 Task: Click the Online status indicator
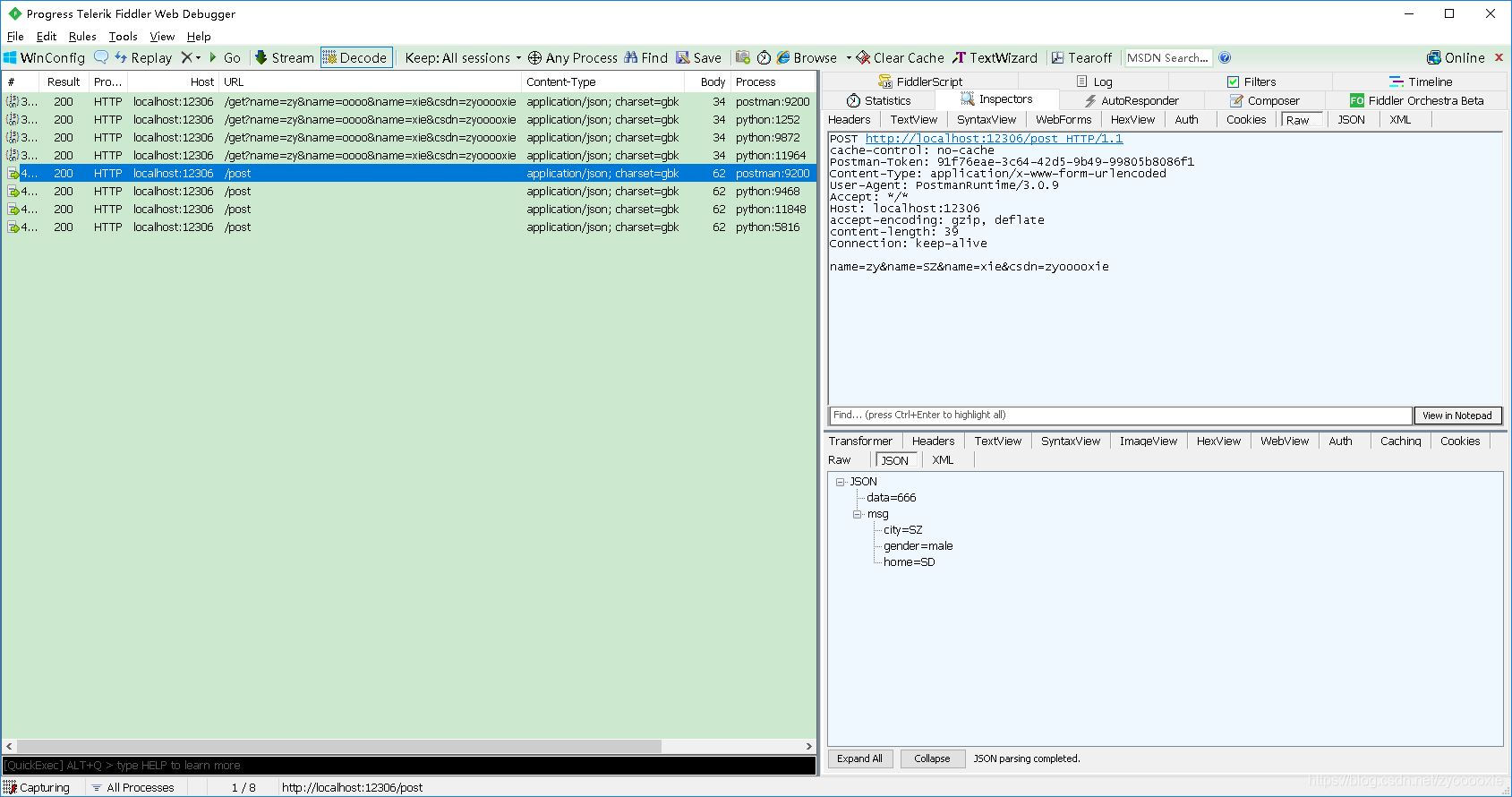tap(1456, 57)
